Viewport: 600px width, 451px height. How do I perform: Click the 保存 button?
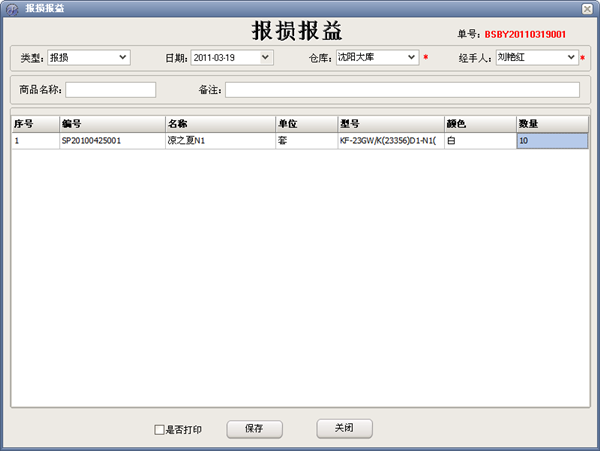(254, 428)
